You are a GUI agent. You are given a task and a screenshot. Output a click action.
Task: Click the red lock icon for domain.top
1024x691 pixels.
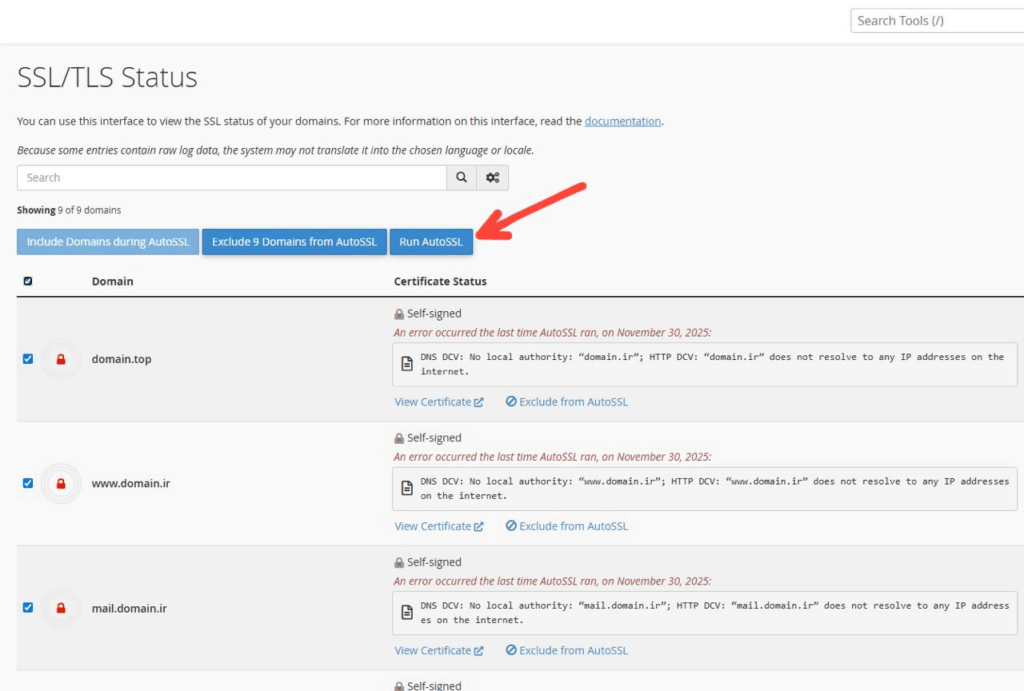[x=61, y=359]
